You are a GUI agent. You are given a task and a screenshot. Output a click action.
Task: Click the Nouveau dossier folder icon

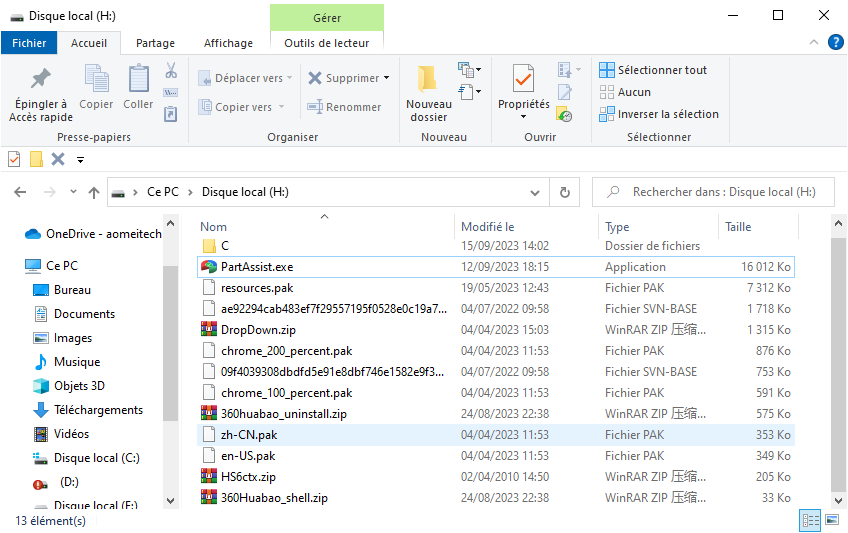click(428, 79)
